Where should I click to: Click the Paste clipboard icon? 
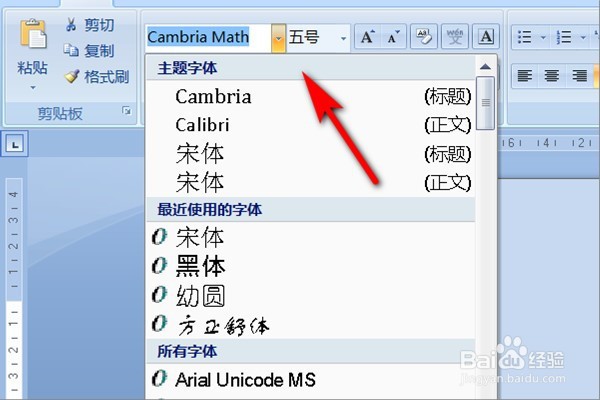coord(34,34)
